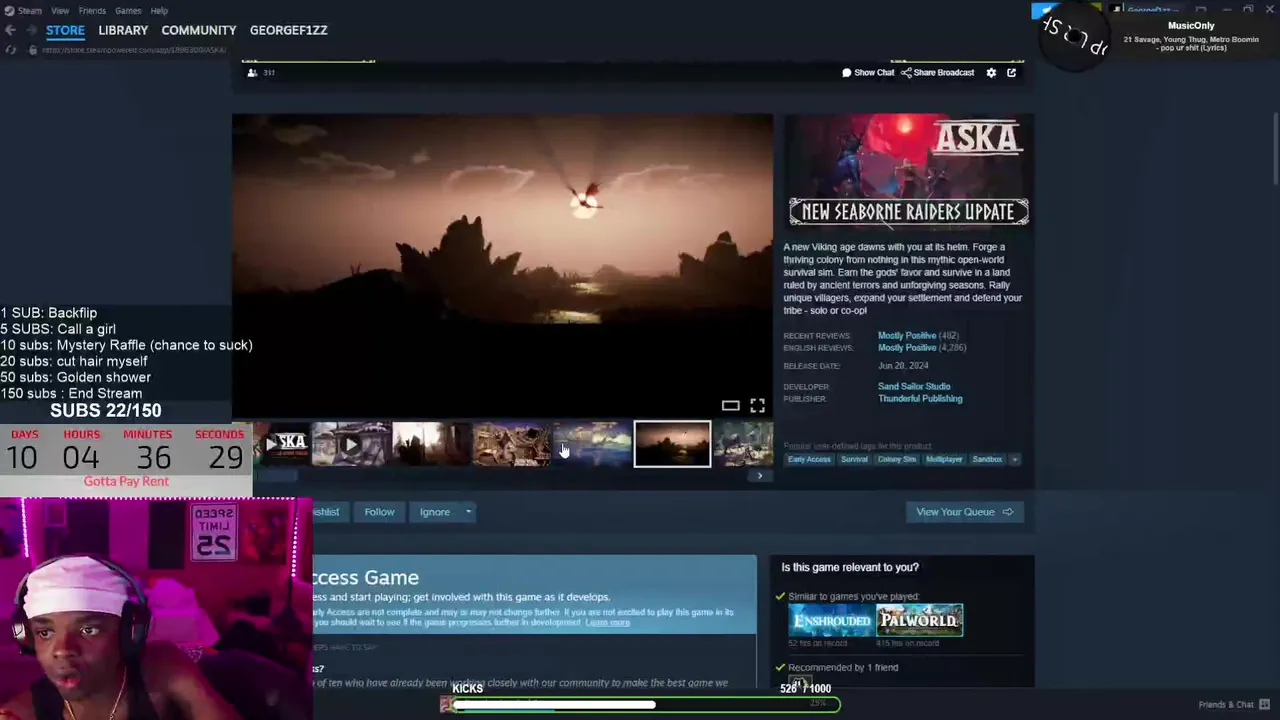Open broadcast settings gear icon

click(991, 72)
